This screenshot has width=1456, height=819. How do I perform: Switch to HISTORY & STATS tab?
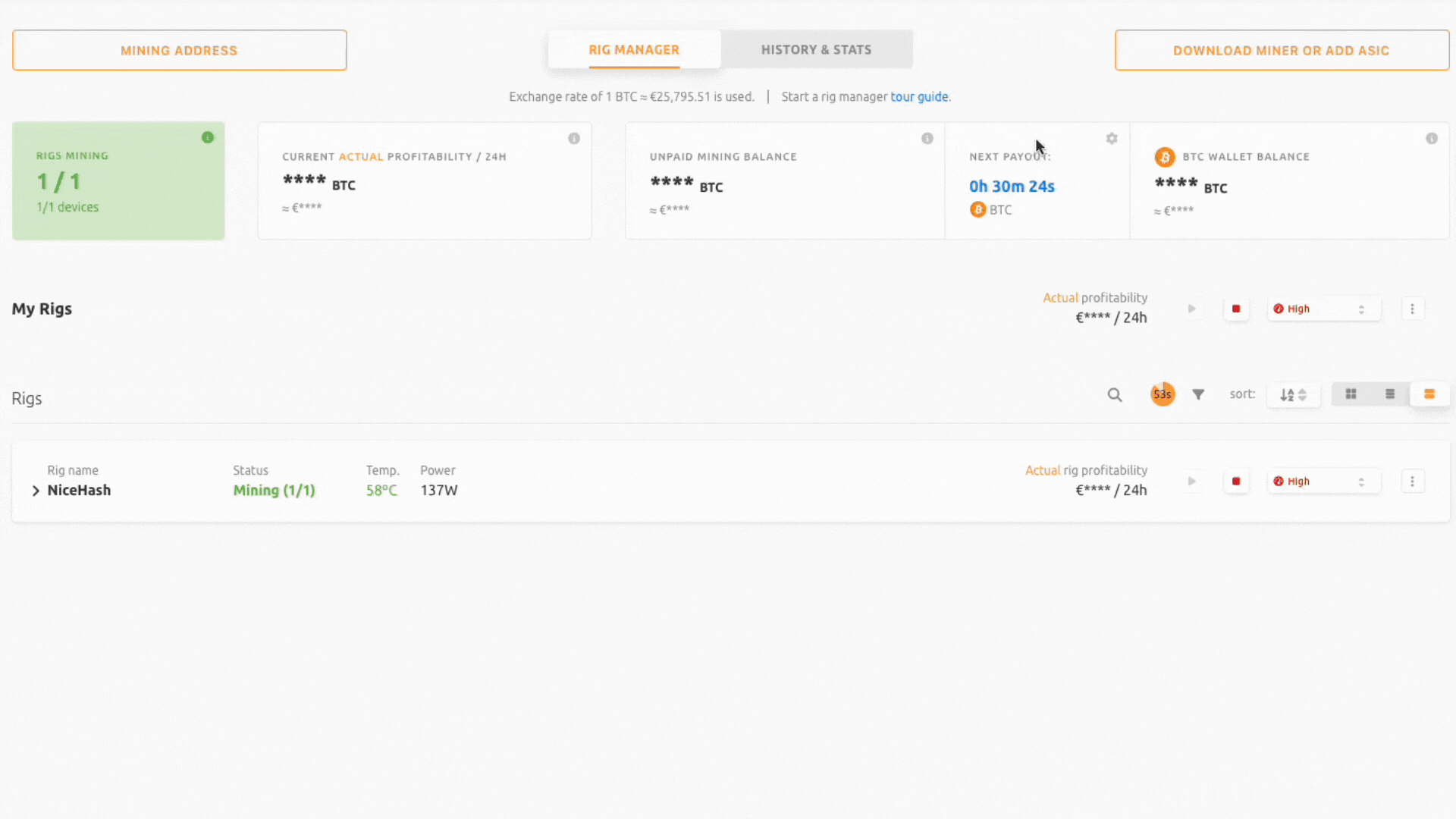817,49
